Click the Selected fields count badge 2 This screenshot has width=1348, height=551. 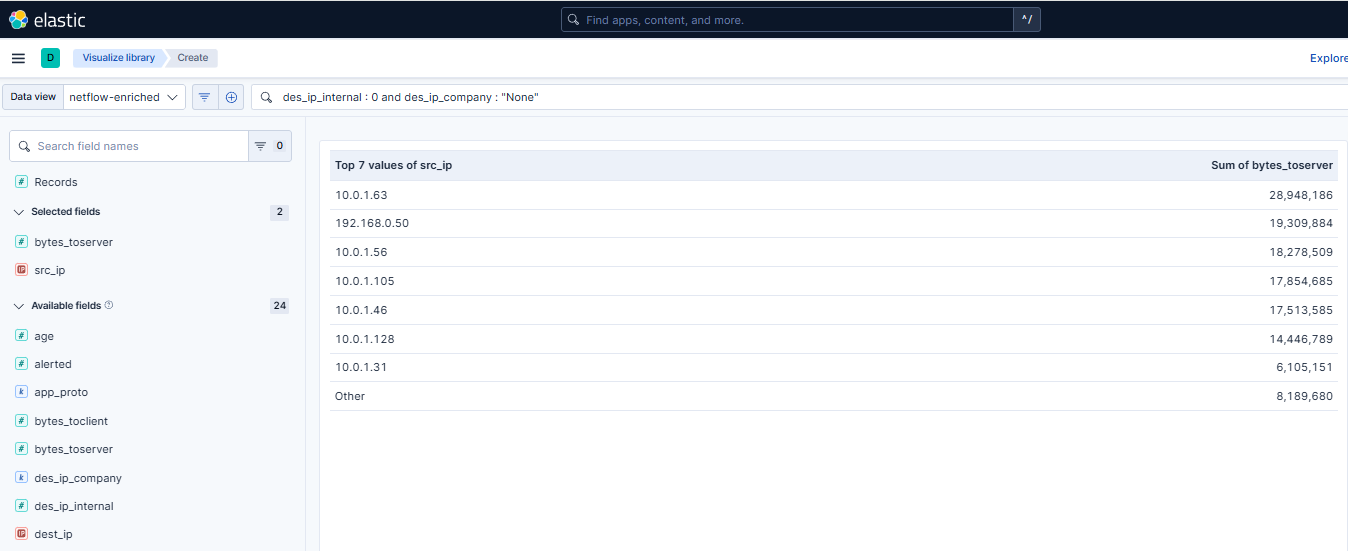click(279, 212)
